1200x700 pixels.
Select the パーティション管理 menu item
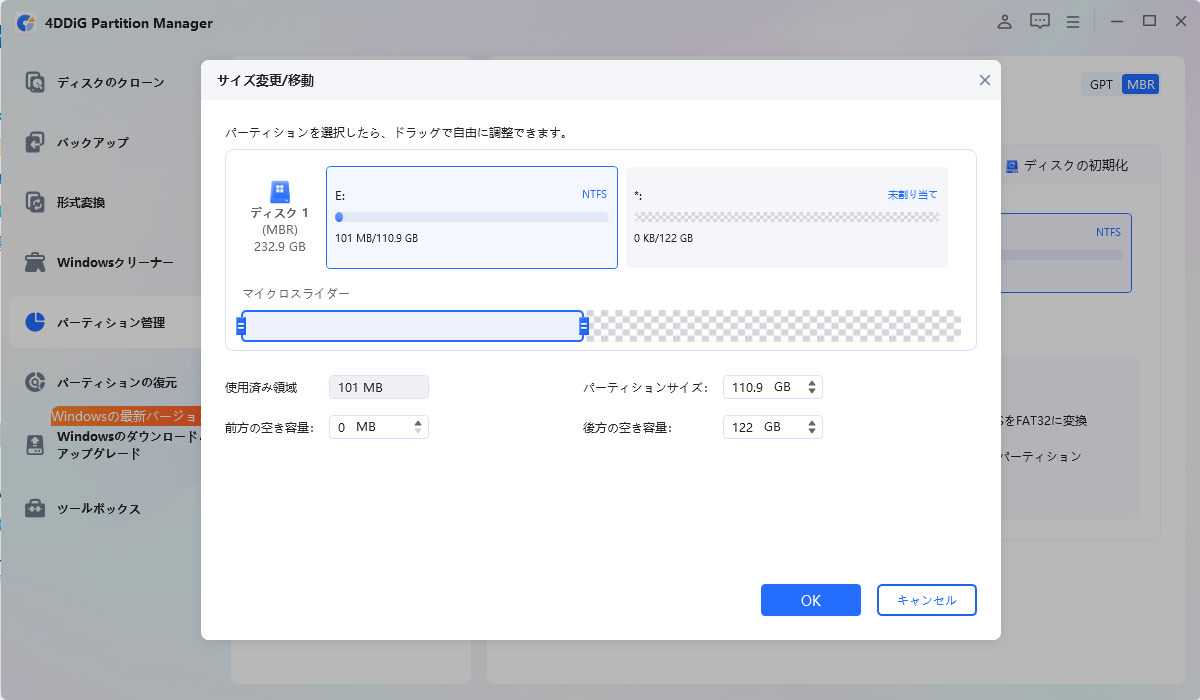pyautogui.click(x=111, y=322)
